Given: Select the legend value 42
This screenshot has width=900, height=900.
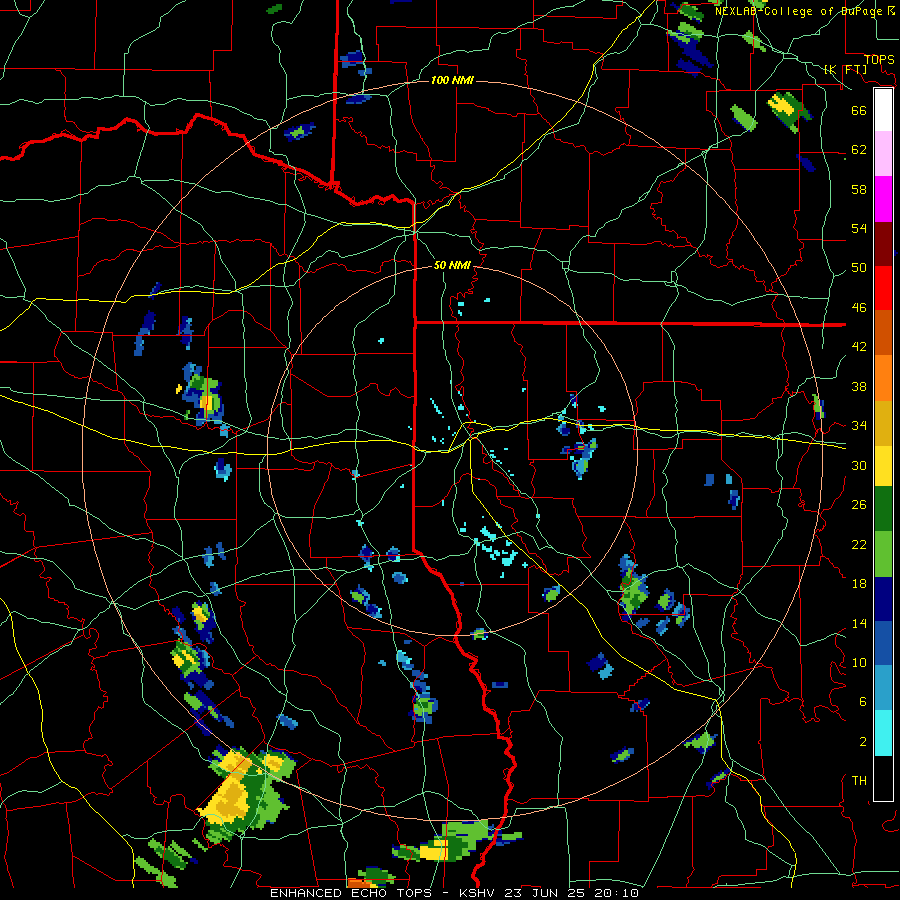Looking at the screenshot, I should [859, 347].
